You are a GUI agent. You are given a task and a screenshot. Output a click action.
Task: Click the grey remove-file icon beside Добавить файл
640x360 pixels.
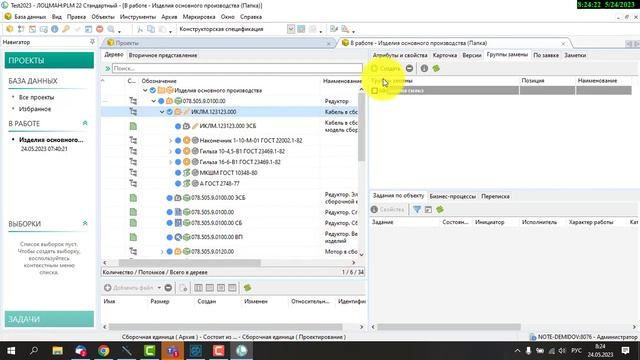(168, 288)
